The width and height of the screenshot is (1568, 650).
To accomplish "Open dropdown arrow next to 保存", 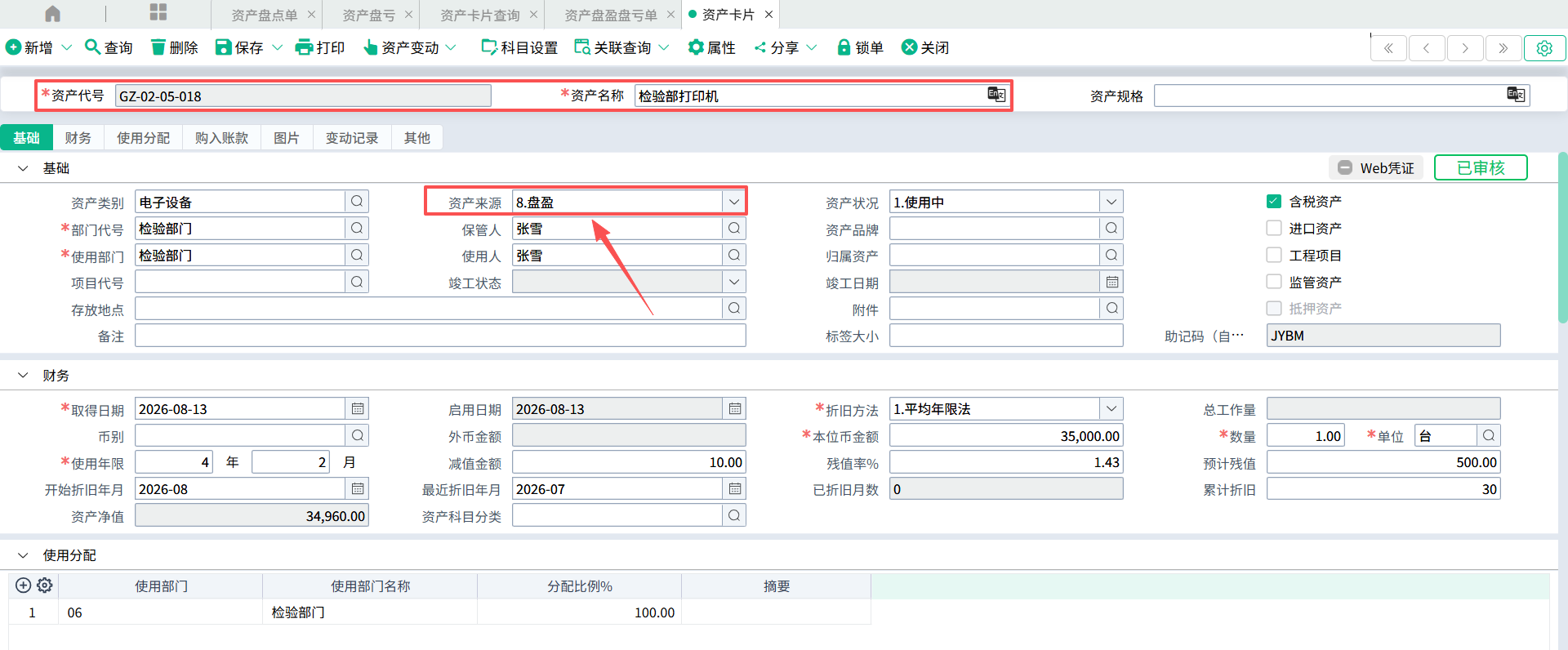I will pyautogui.click(x=277, y=47).
